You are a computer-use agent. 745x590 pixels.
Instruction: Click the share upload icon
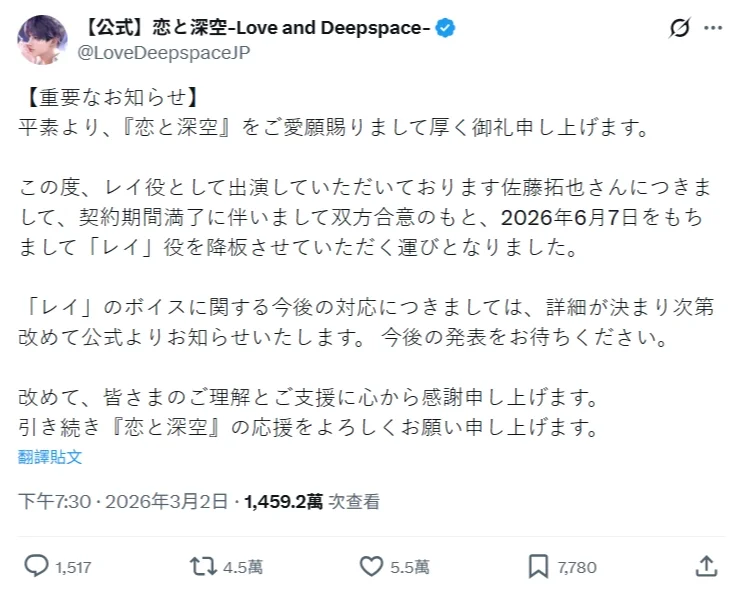(x=706, y=566)
